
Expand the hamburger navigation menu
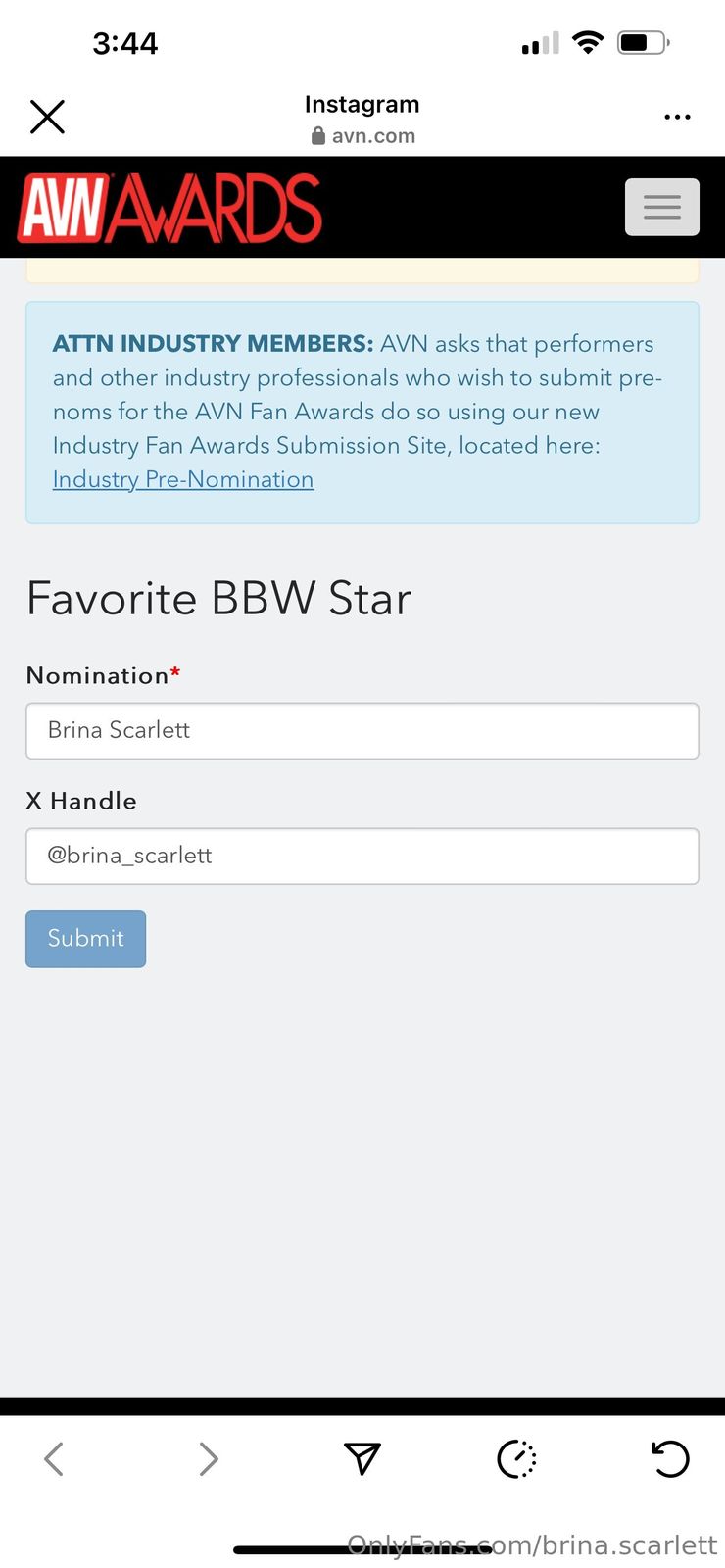(662, 207)
